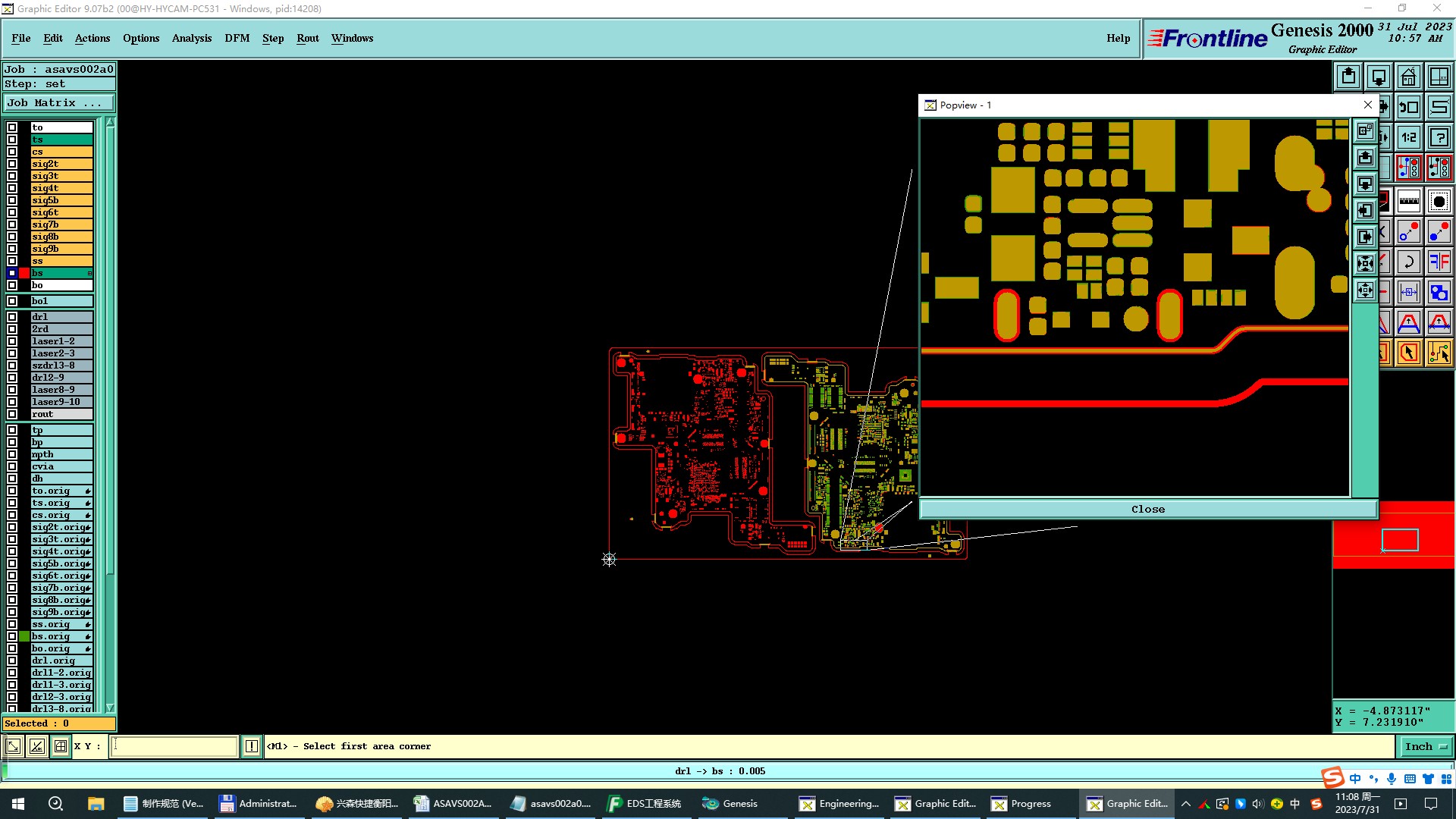Viewport: 1456px width, 819px height.
Task: Click the X Y coordinate input field
Action: click(x=174, y=746)
